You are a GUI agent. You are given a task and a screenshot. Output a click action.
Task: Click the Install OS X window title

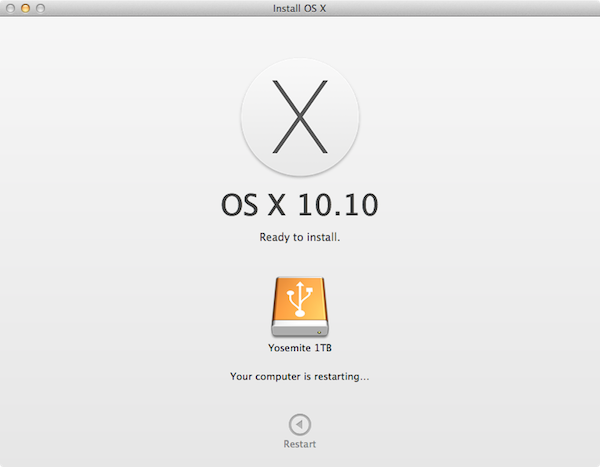[x=299, y=8]
